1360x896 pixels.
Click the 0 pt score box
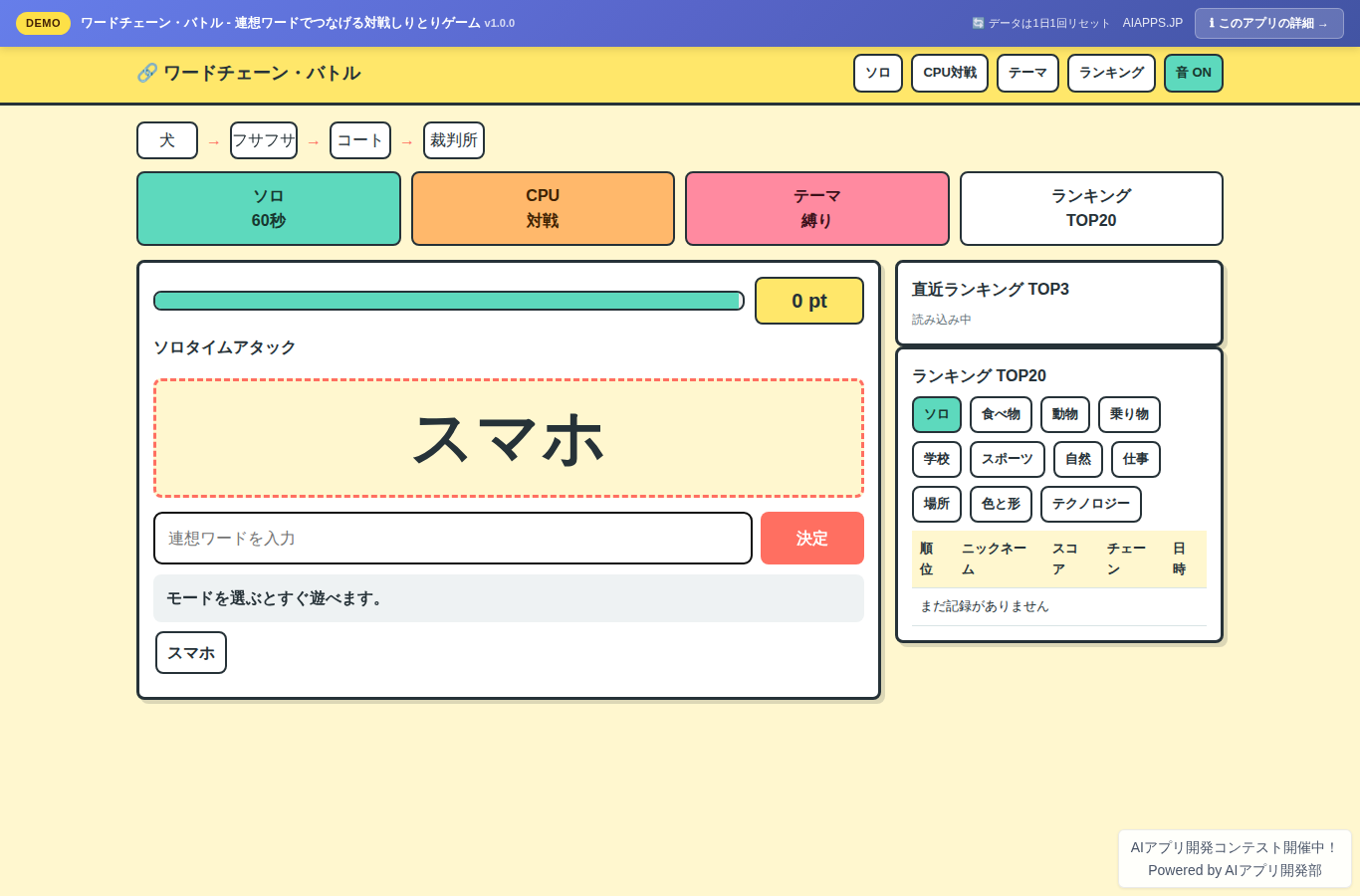tap(809, 301)
